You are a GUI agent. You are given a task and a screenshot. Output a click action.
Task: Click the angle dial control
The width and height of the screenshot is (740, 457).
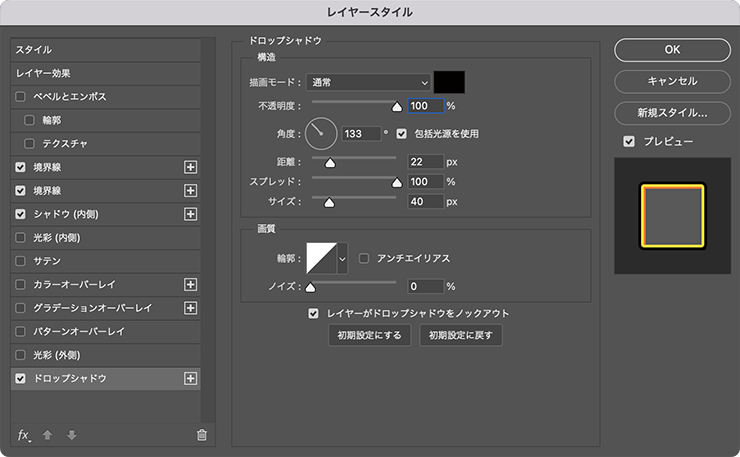pyautogui.click(x=321, y=134)
